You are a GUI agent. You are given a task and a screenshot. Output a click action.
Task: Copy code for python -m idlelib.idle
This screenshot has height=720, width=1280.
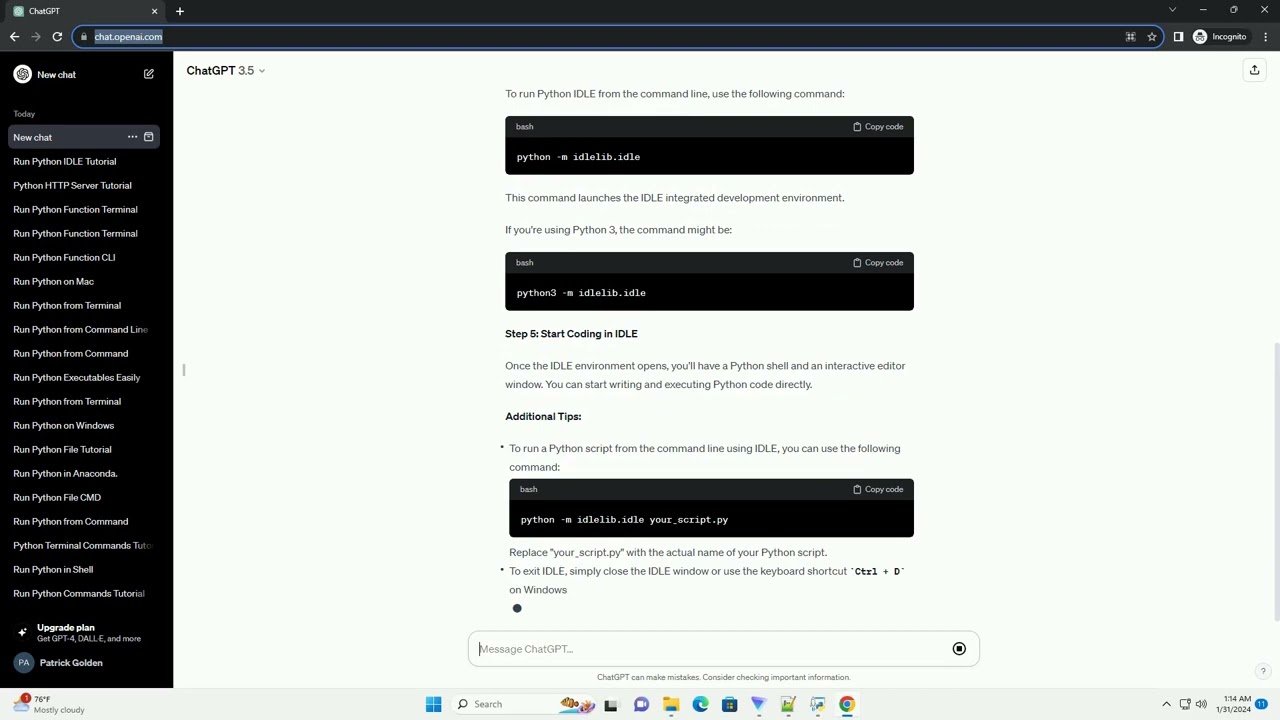point(878,127)
